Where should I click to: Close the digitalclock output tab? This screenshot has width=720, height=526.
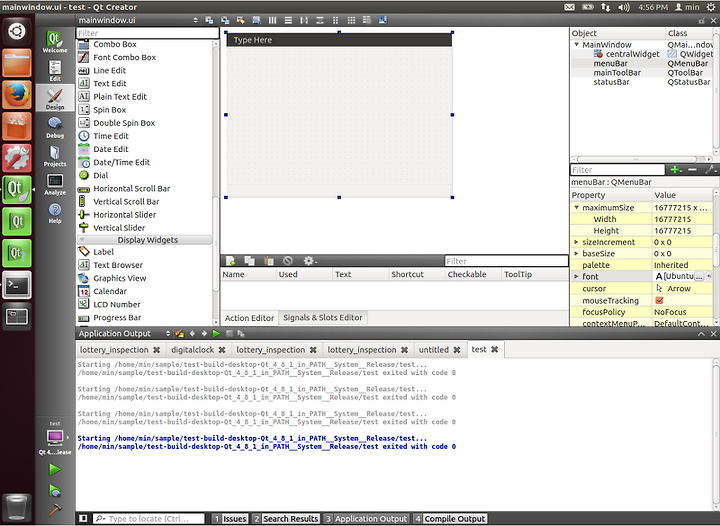pos(222,350)
